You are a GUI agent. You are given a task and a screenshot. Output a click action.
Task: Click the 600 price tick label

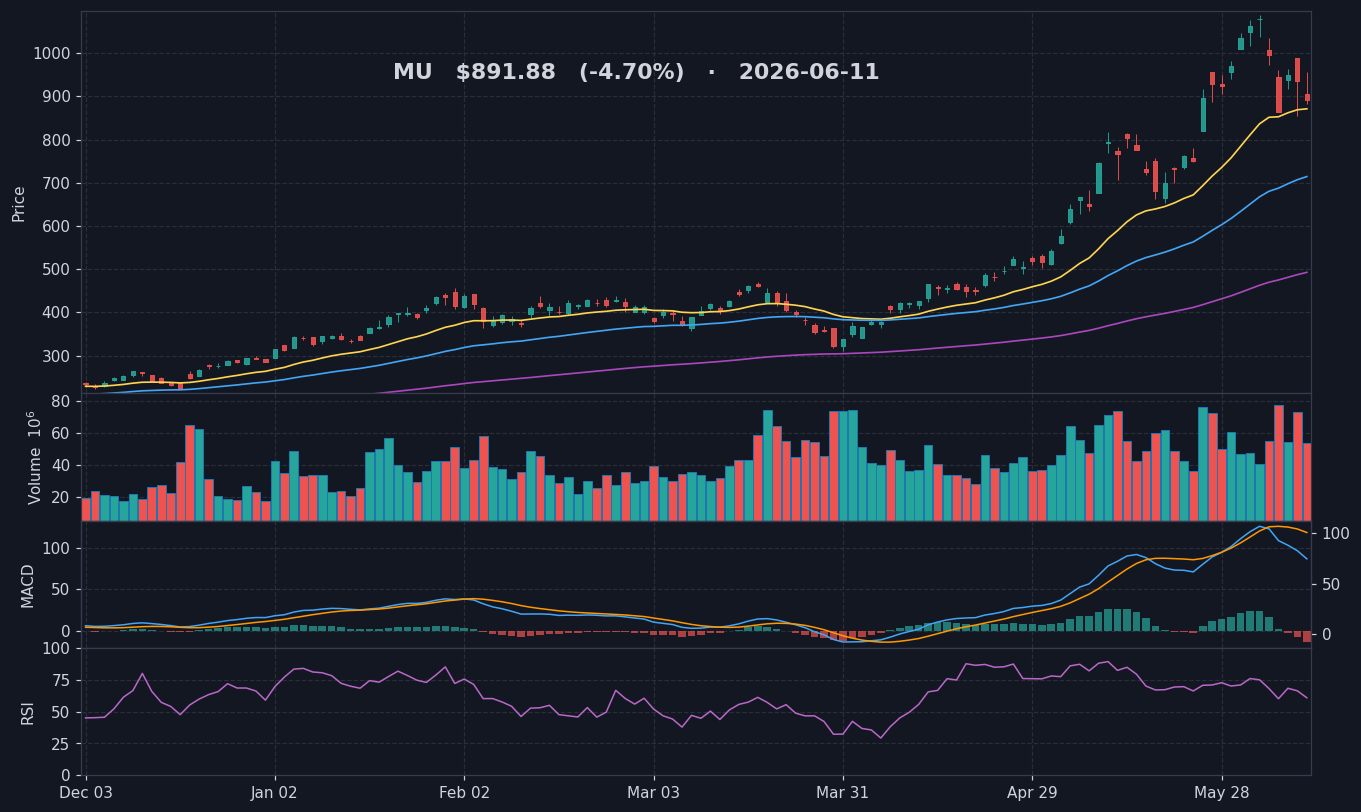pos(56,227)
